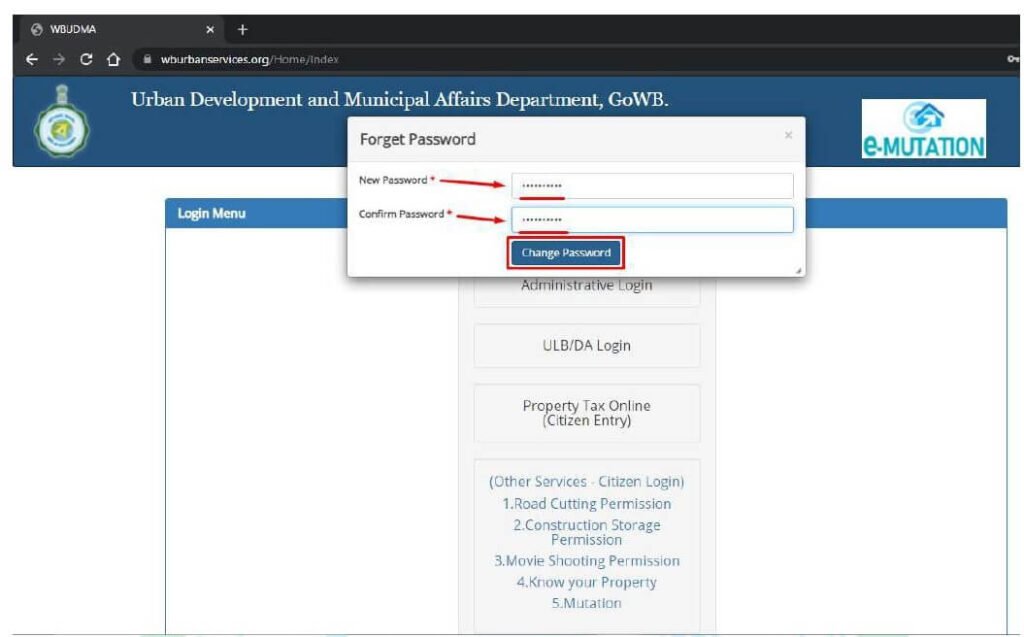This screenshot has height=637, width=1024.
Task: Close the WBUDMA browser tab
Action: (x=210, y=29)
